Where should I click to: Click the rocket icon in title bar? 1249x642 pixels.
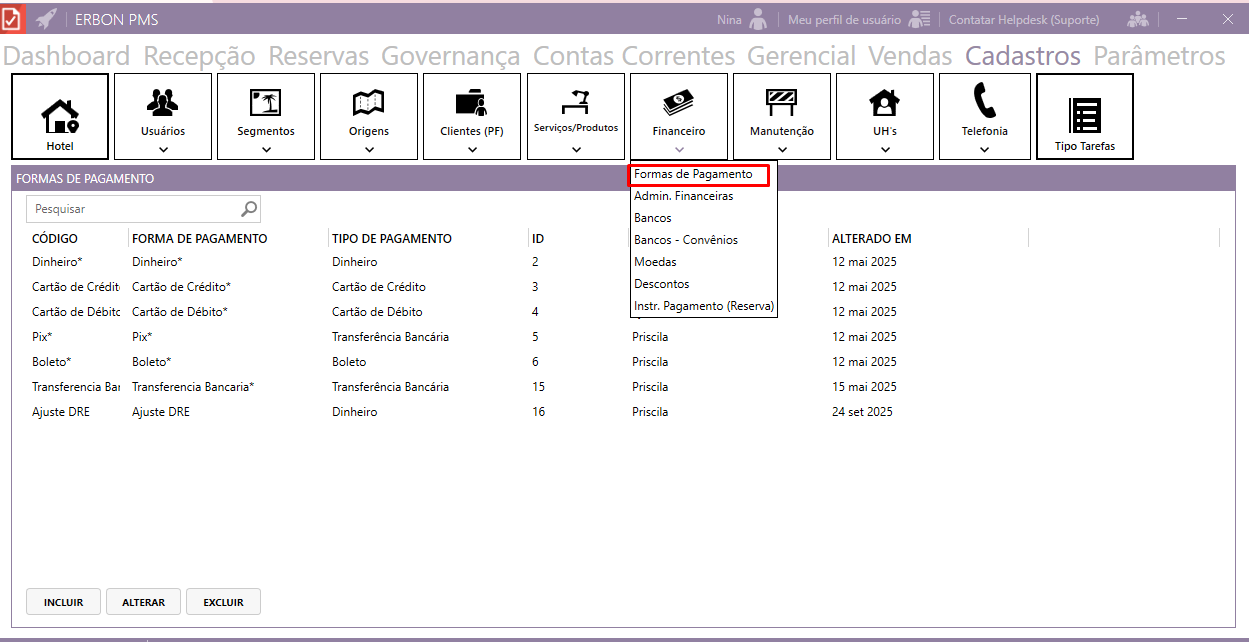point(46,19)
